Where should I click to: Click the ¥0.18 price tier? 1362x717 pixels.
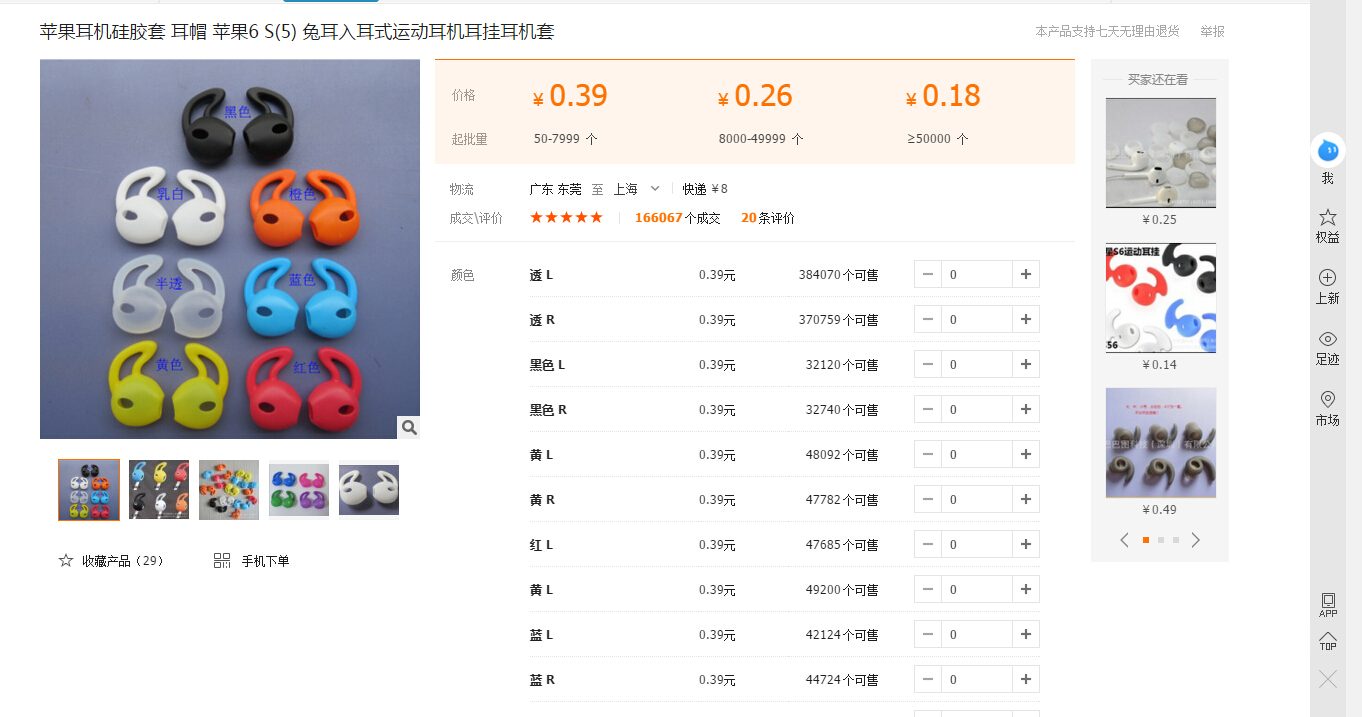943,96
